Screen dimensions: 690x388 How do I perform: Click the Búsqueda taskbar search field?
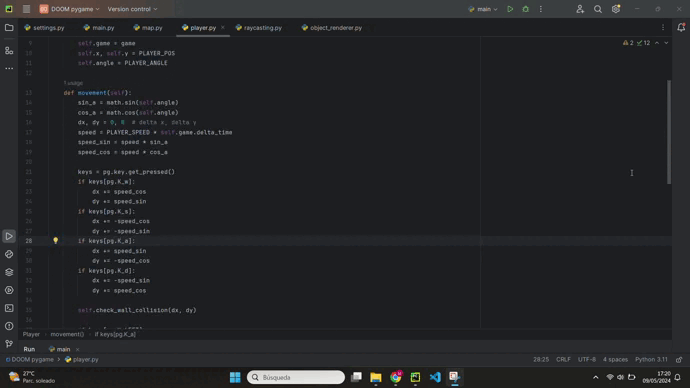click(x=296, y=377)
